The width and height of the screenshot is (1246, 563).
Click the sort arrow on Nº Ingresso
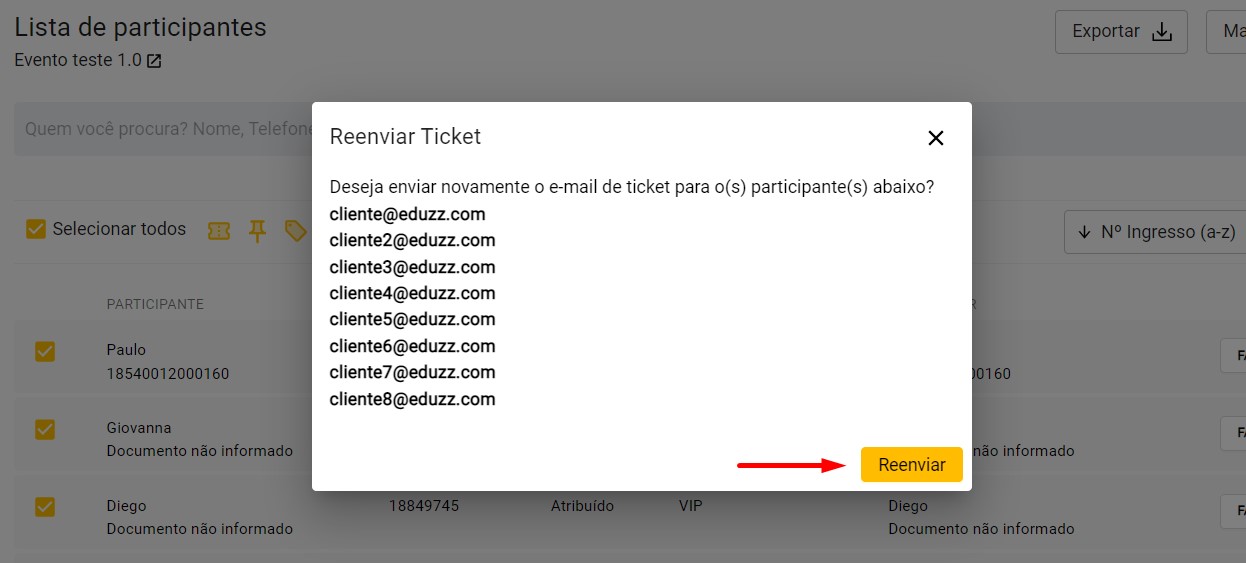pyautogui.click(x=1084, y=232)
